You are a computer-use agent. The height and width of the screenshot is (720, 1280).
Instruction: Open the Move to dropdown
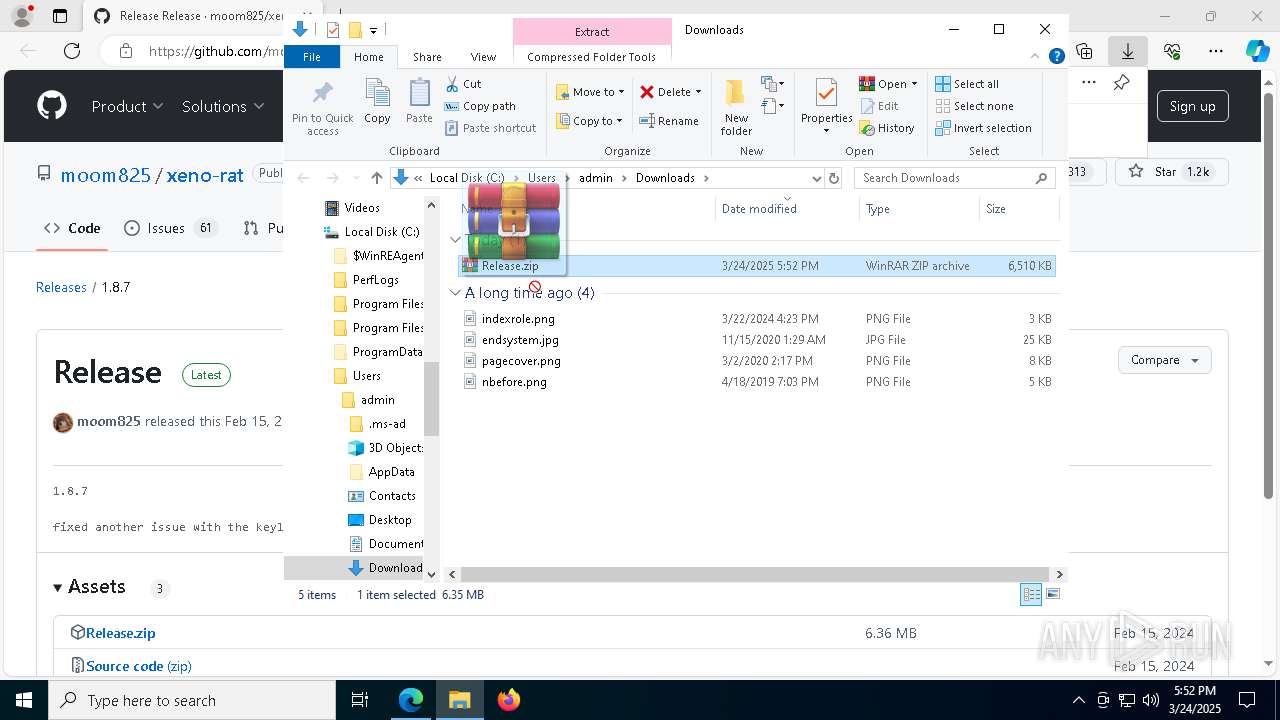[590, 92]
